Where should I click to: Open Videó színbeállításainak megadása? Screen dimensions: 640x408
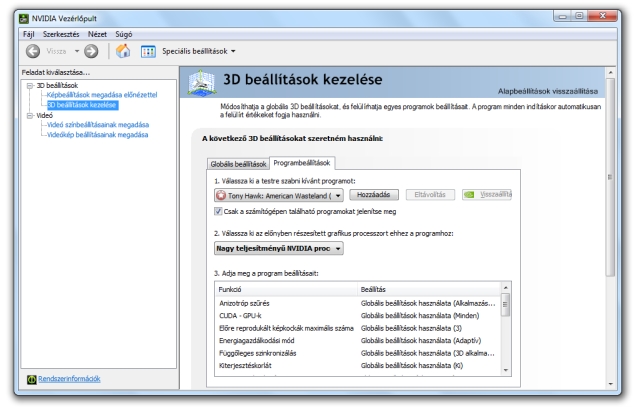point(98,125)
